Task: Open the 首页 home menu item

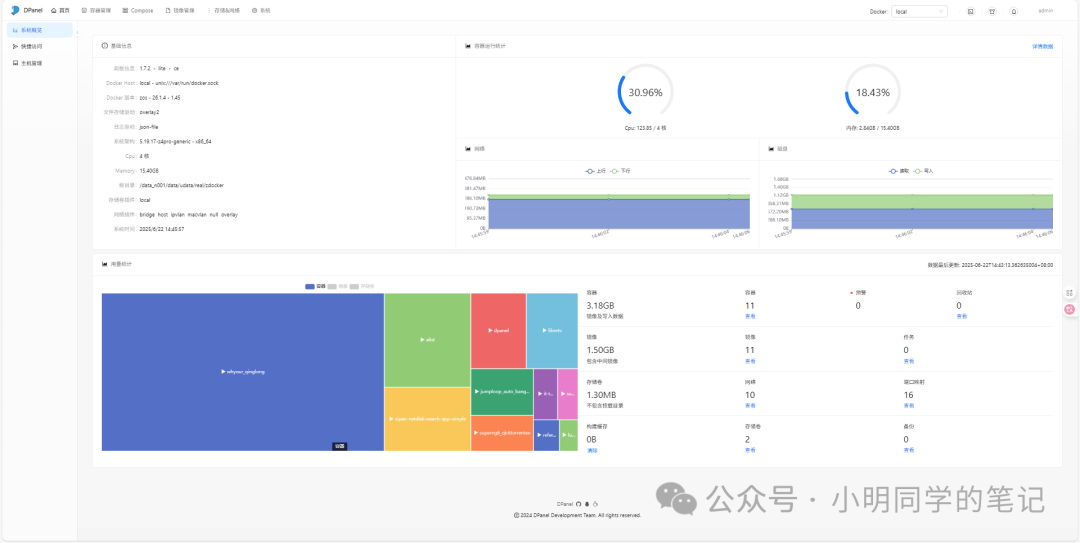Action: 61,11
